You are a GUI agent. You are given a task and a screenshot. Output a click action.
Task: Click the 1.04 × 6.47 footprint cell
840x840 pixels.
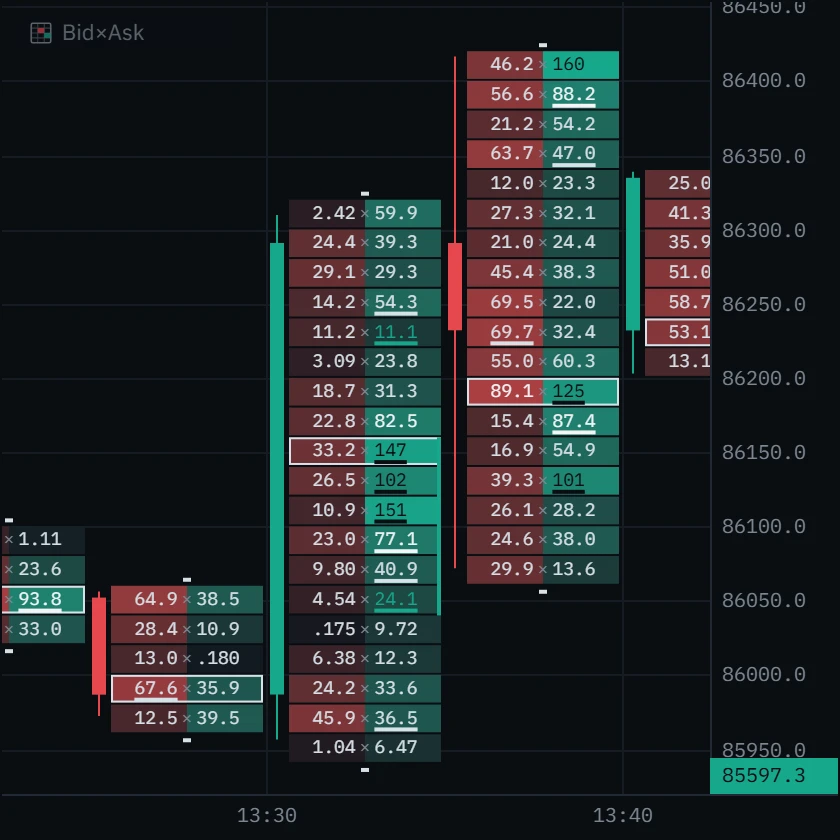coord(365,747)
